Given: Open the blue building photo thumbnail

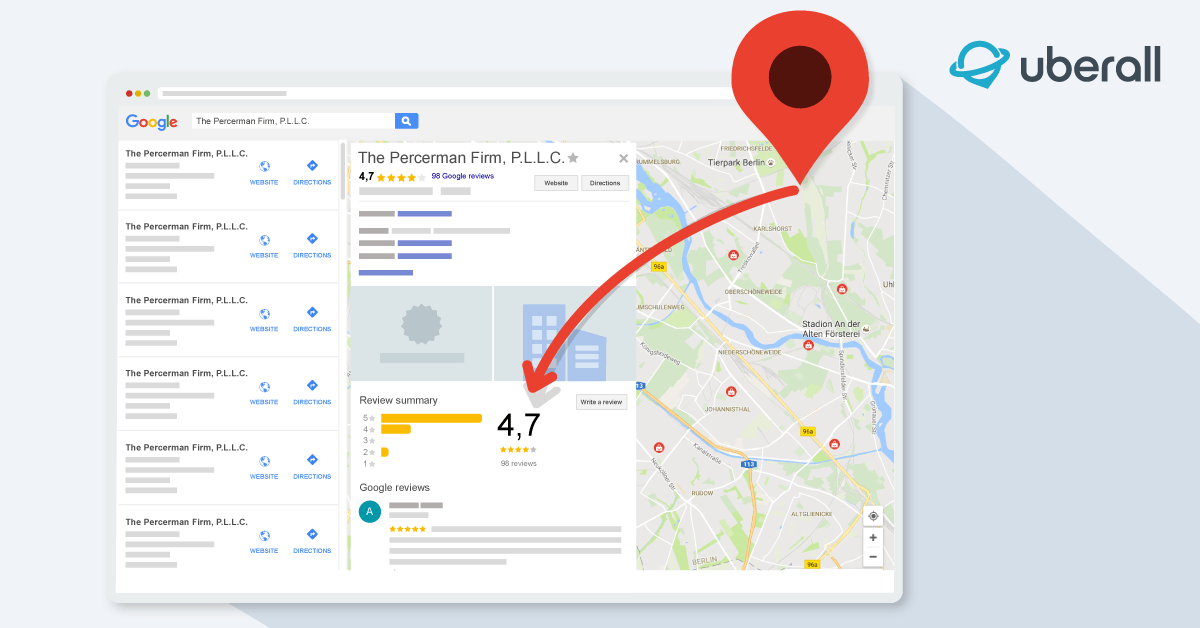Looking at the screenshot, I should [x=565, y=334].
